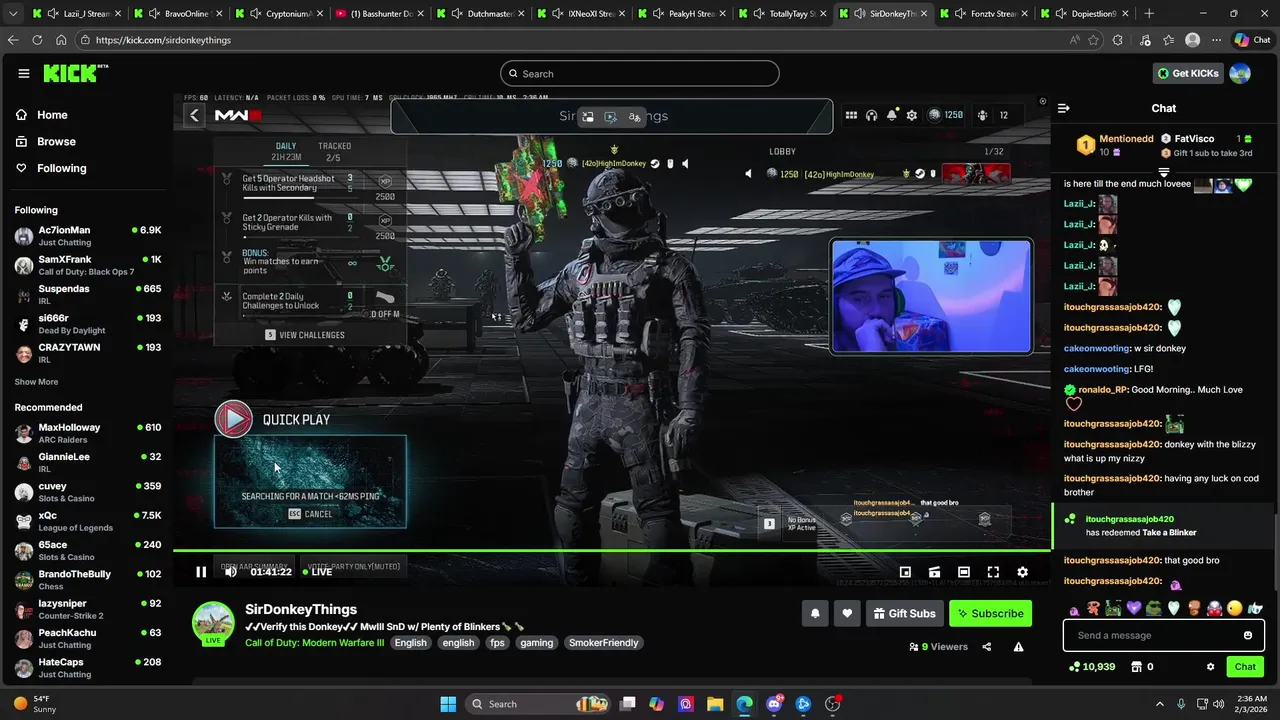The image size is (1280, 720).
Task: Switch to BravoOnline browser tab
Action: [x=179, y=14]
